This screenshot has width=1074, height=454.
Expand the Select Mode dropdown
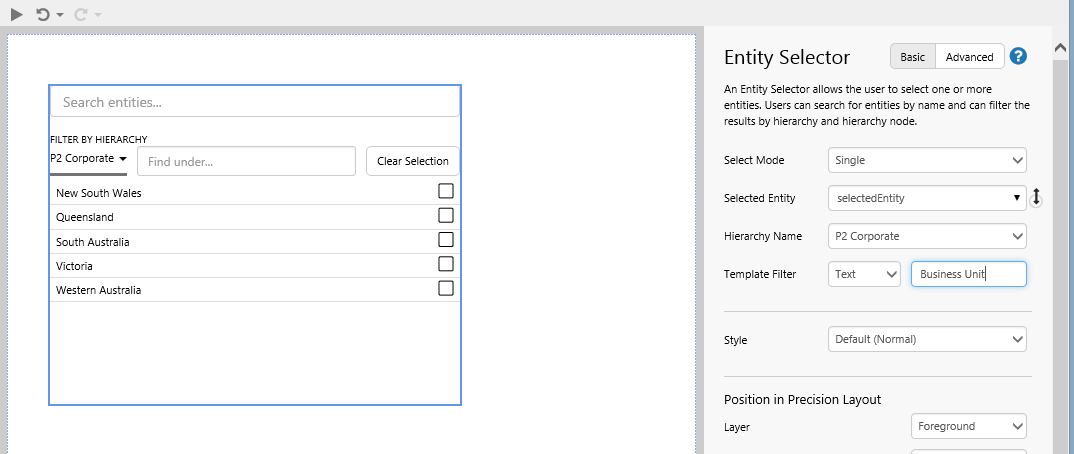tap(927, 160)
